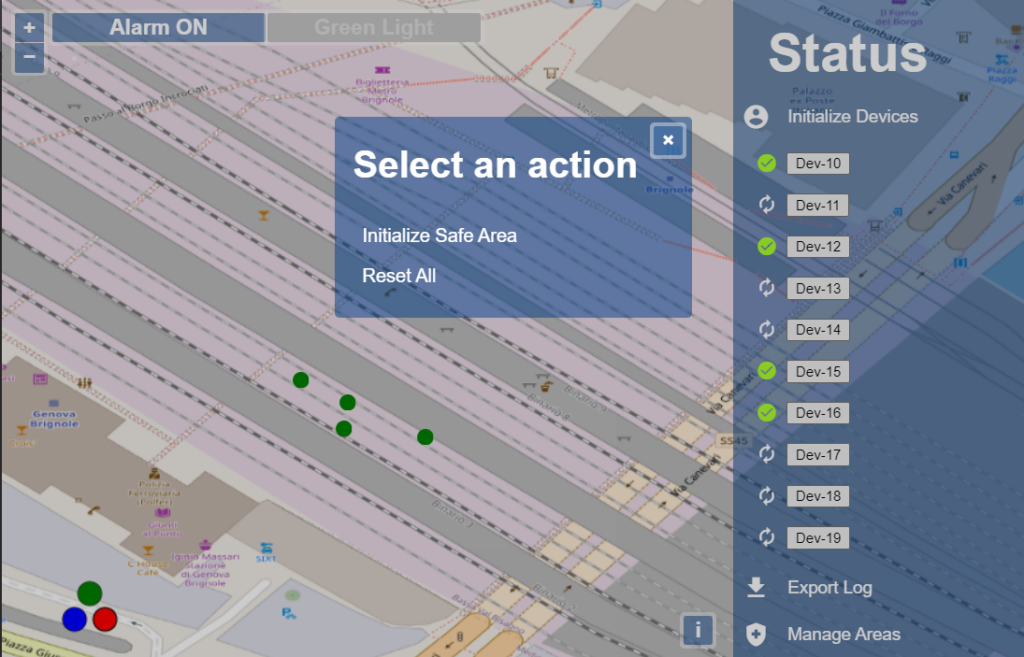Image resolution: width=1024 pixels, height=657 pixels.
Task: Click the zoom out minus button
Action: click(x=29, y=57)
